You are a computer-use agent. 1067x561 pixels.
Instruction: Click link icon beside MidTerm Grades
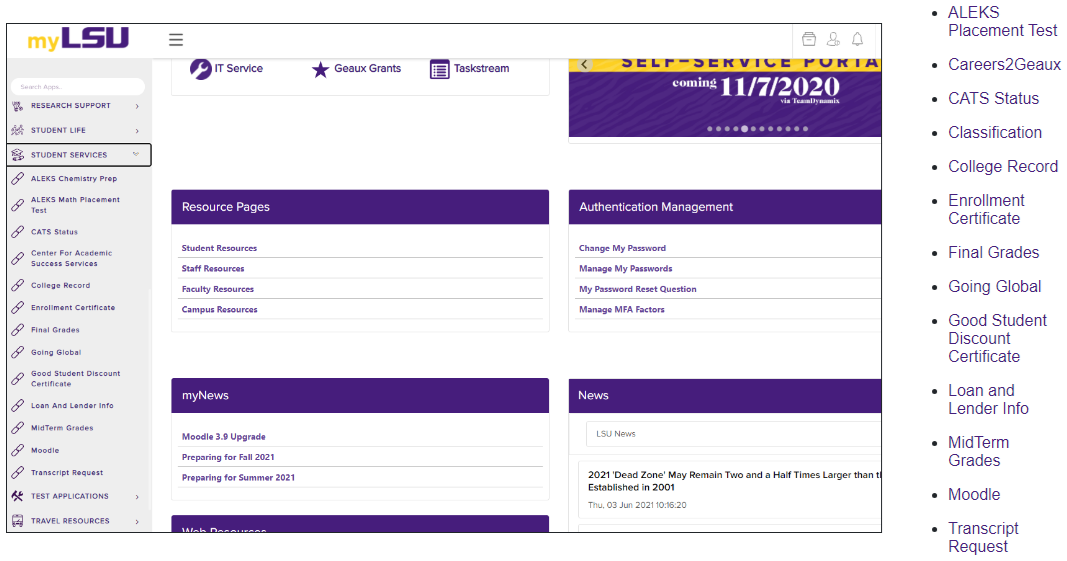point(18,428)
